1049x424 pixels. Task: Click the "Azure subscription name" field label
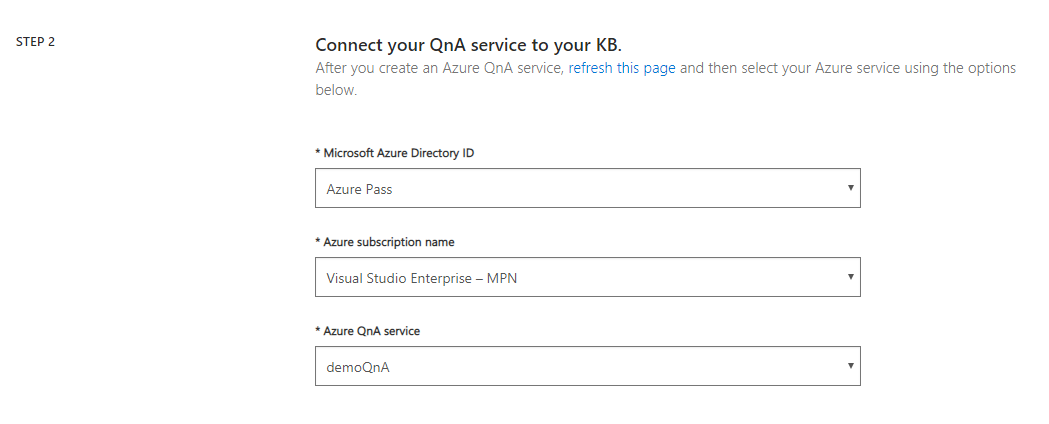tap(389, 242)
